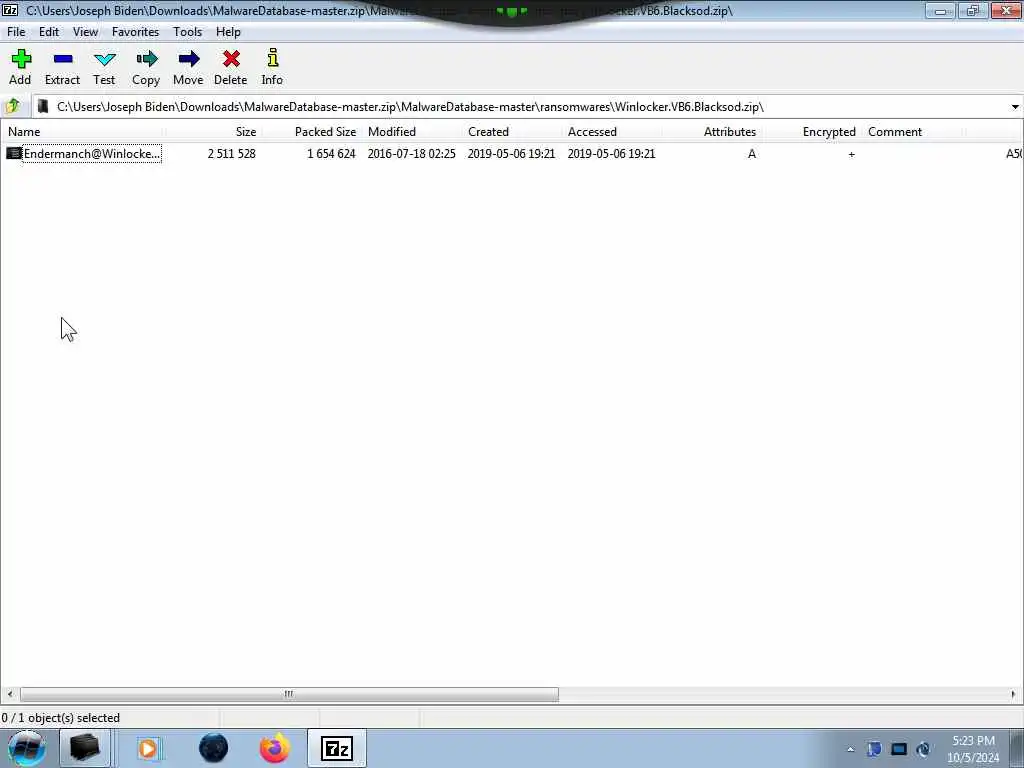Click the 7-Zip title bar icon
Screen dimensions: 1024x768
pyautogui.click(x=10, y=10)
